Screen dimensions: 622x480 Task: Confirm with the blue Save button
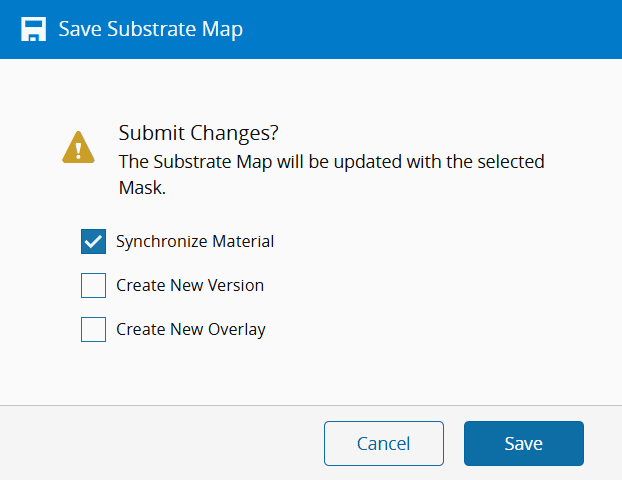(523, 444)
